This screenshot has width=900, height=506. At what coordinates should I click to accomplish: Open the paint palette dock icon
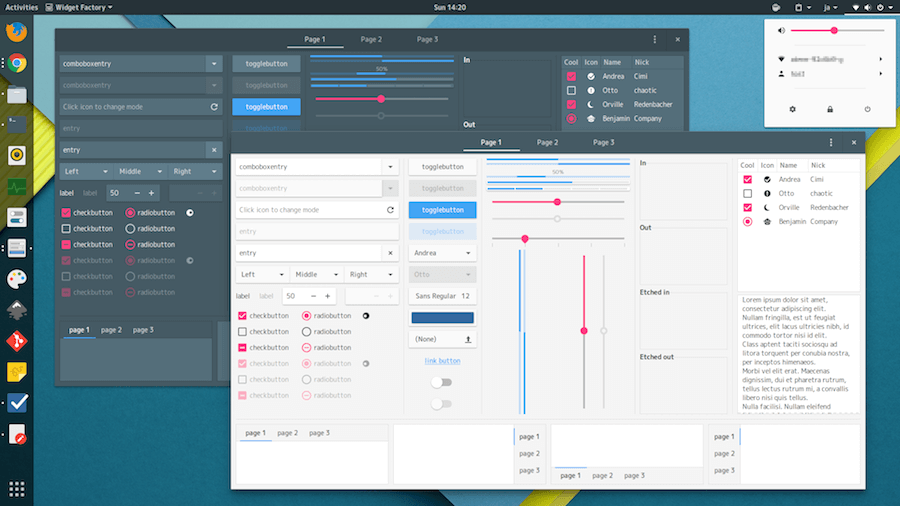pos(17,279)
